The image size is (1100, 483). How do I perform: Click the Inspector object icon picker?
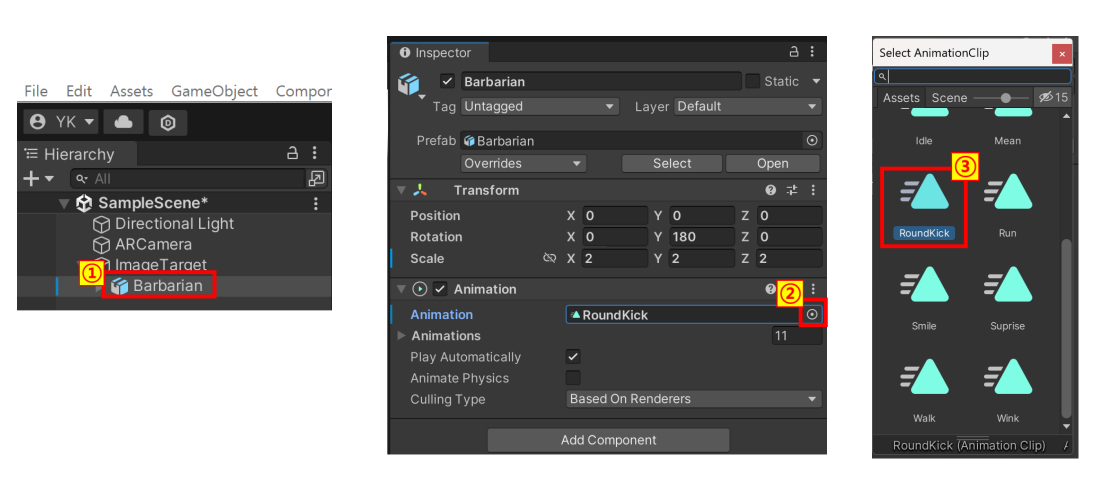(x=411, y=86)
